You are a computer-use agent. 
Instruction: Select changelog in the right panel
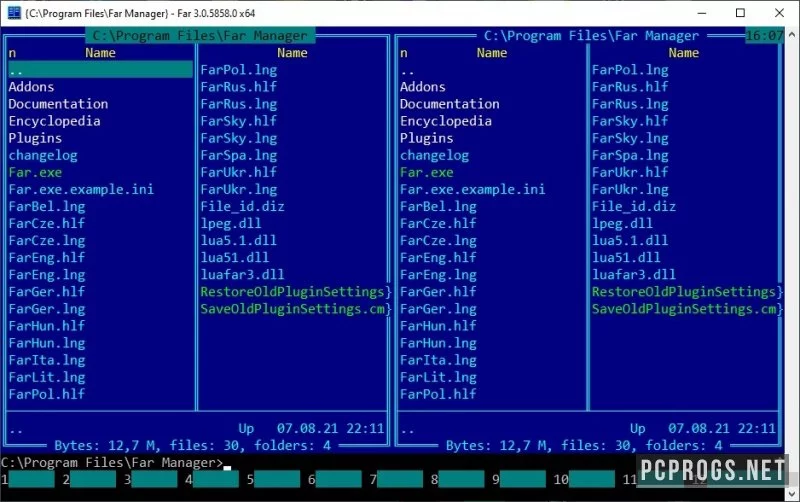(434, 155)
